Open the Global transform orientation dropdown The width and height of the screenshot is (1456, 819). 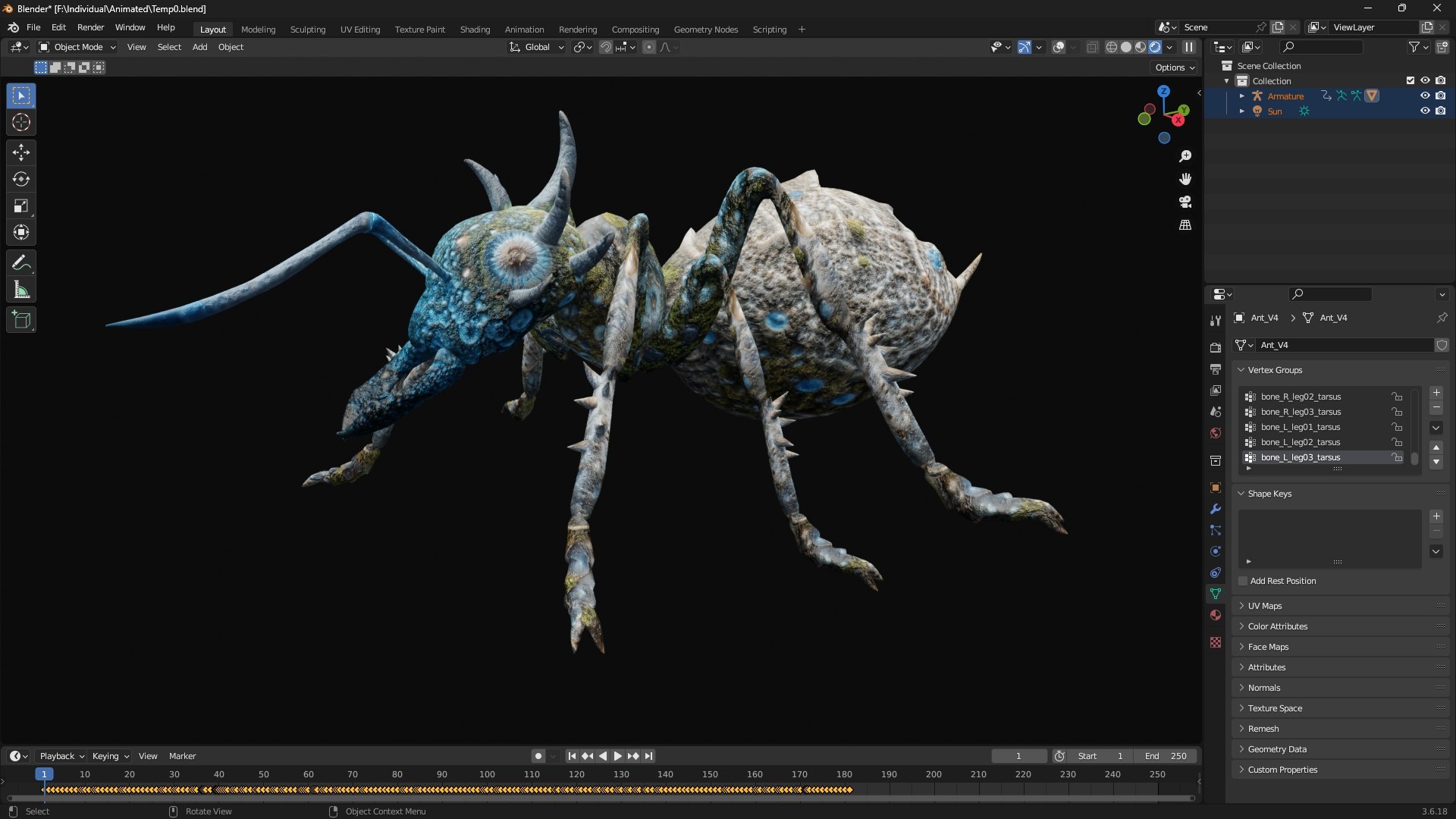(537, 47)
